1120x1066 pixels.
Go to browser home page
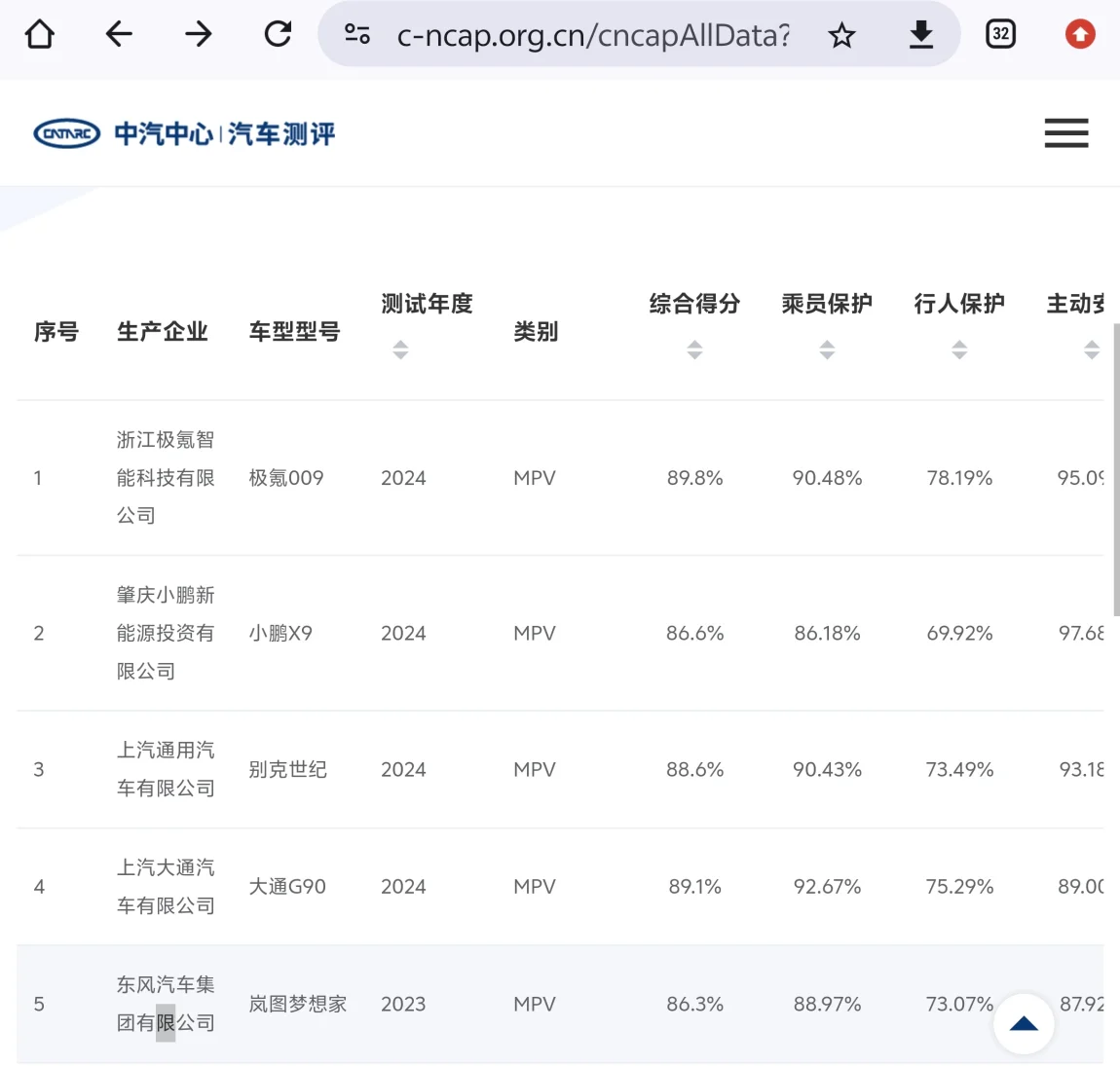point(40,35)
